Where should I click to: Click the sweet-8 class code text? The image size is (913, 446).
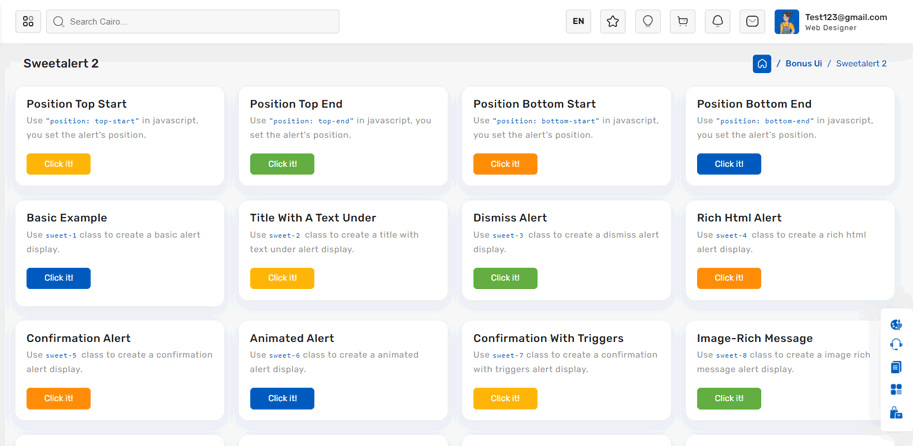click(x=731, y=355)
